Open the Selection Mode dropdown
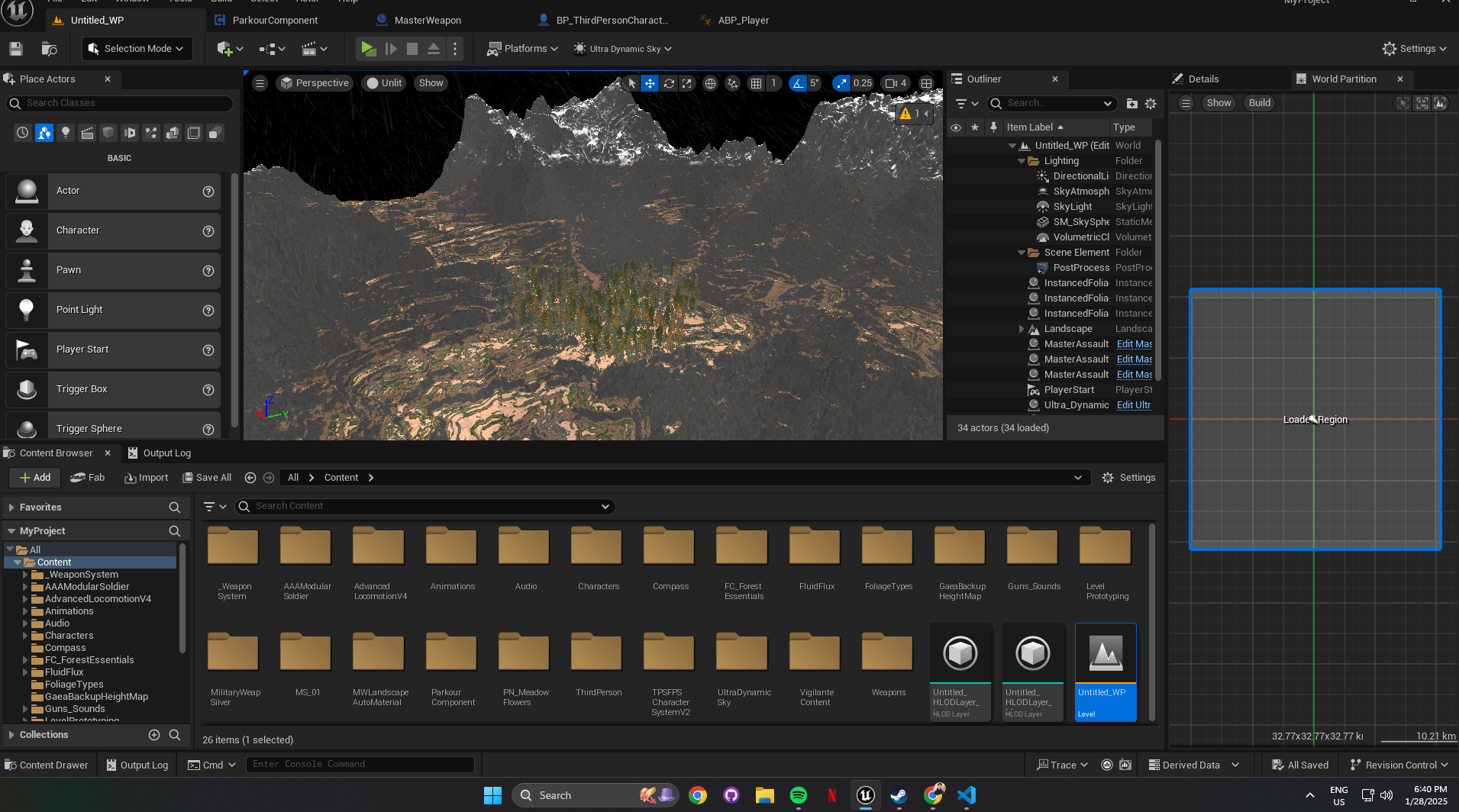Screen dimensions: 1459x812 tap(137, 49)
